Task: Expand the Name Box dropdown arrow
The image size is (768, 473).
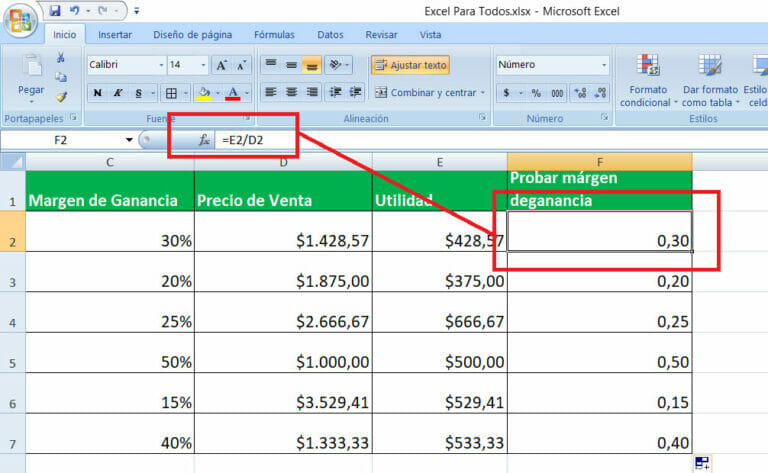Action: [129, 140]
